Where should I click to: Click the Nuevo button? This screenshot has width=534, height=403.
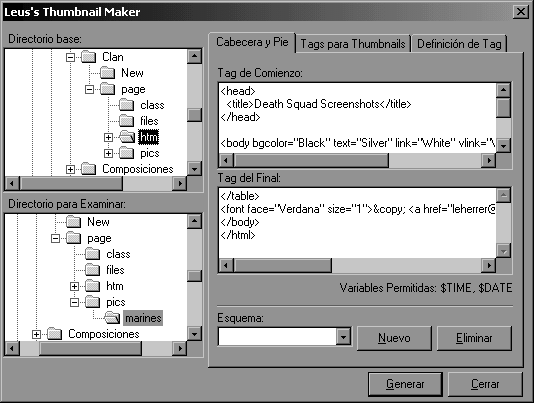tap(394, 338)
